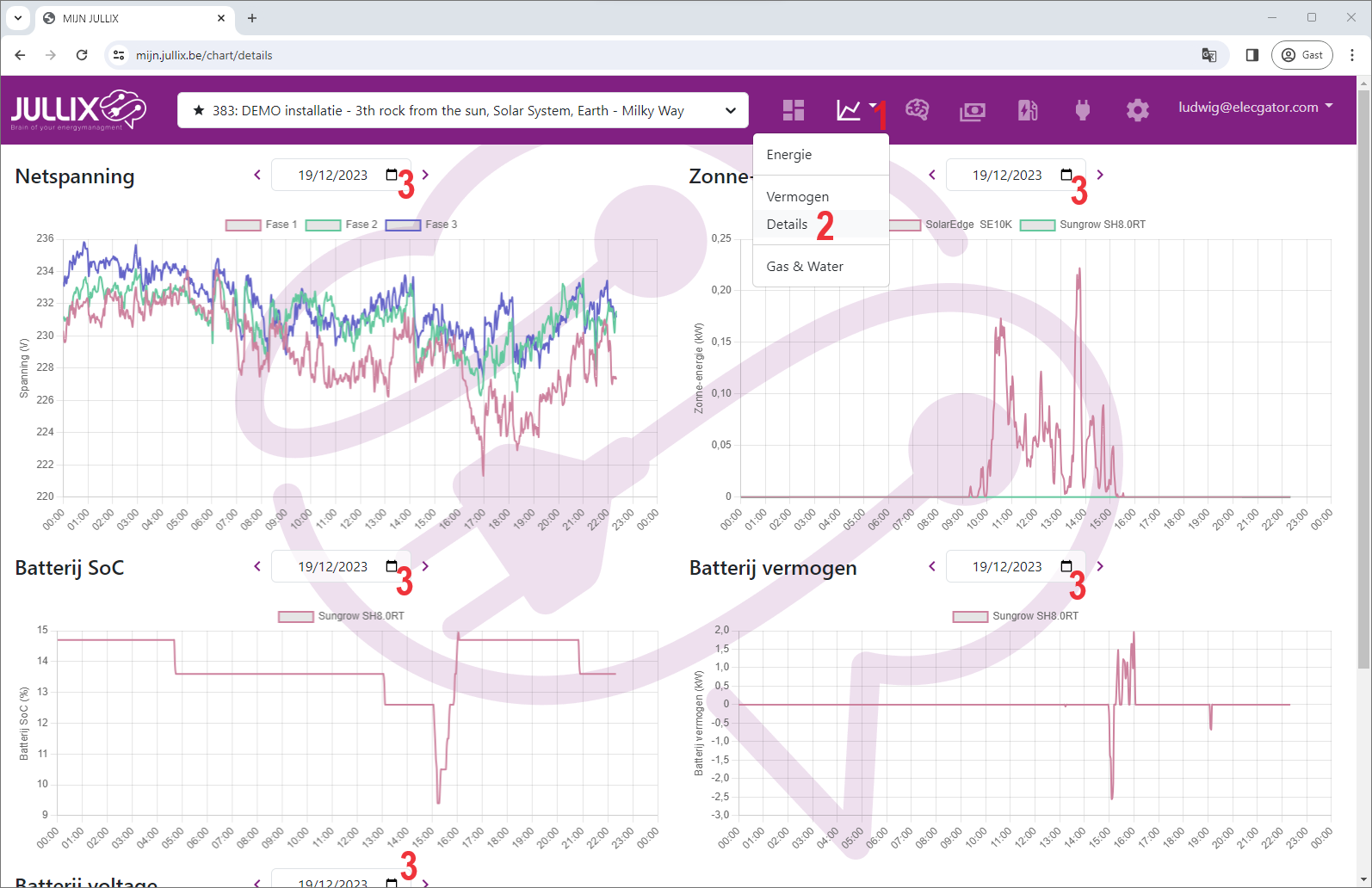The width and height of the screenshot is (1372, 888).
Task: Choose Gas & Water menu item
Action: 804,267
